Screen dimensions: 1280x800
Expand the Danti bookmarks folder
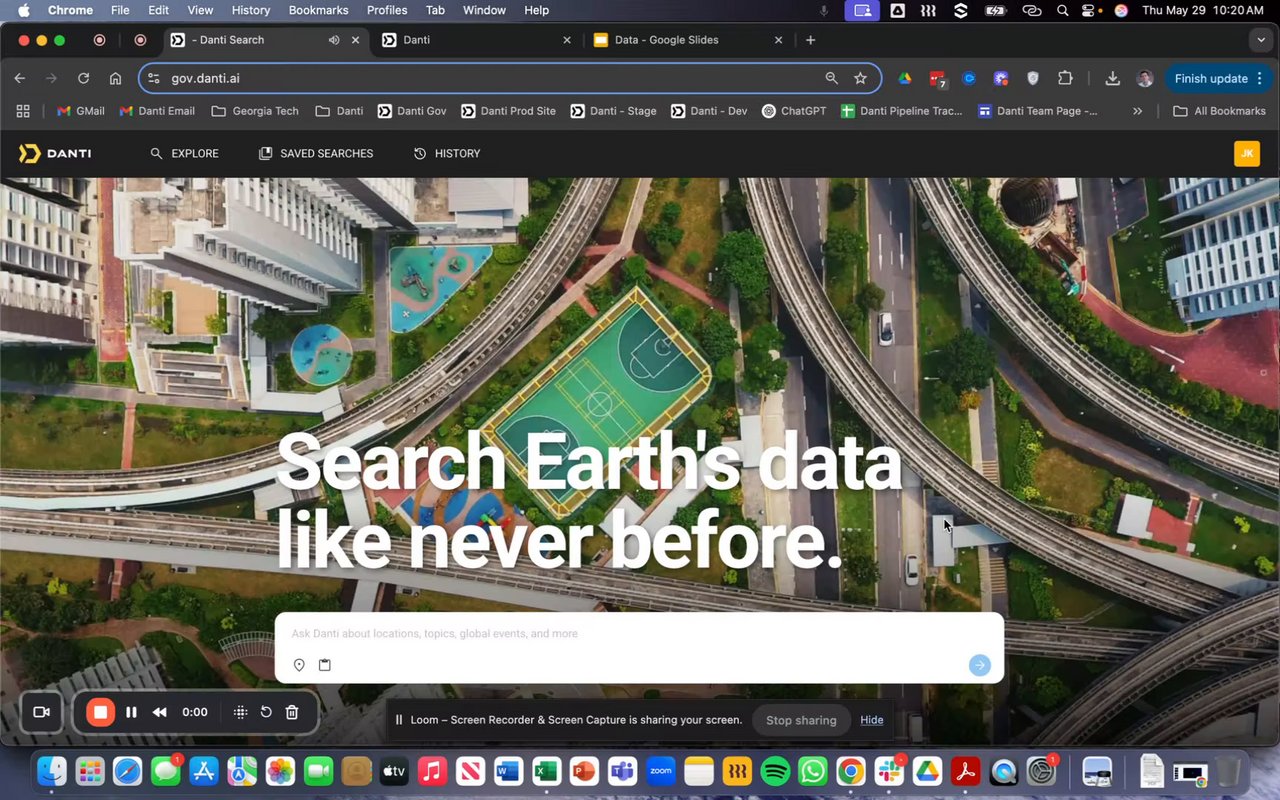[x=339, y=111]
